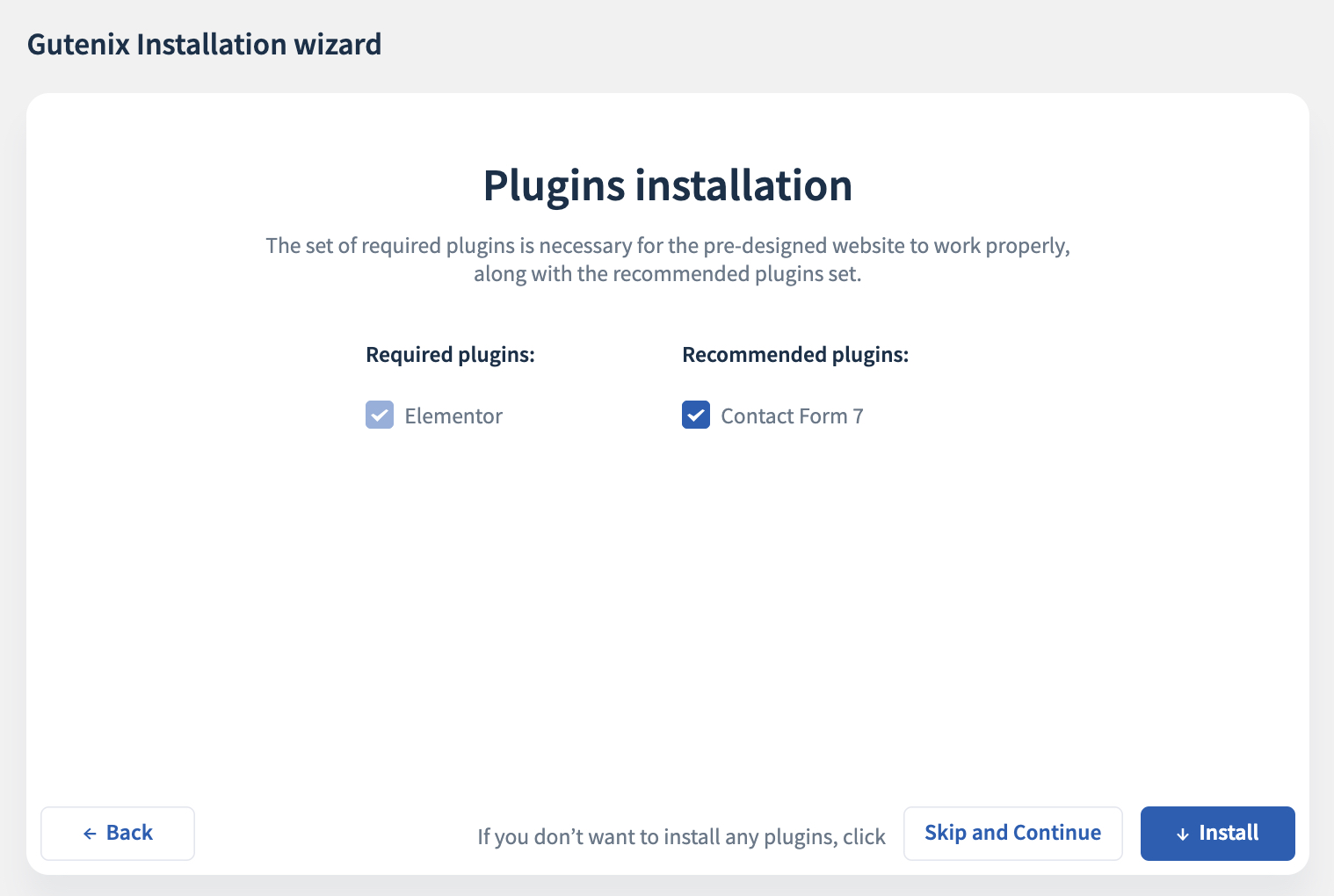The width and height of the screenshot is (1334, 896).
Task: Click the Plugins installation heading
Action: point(667,185)
